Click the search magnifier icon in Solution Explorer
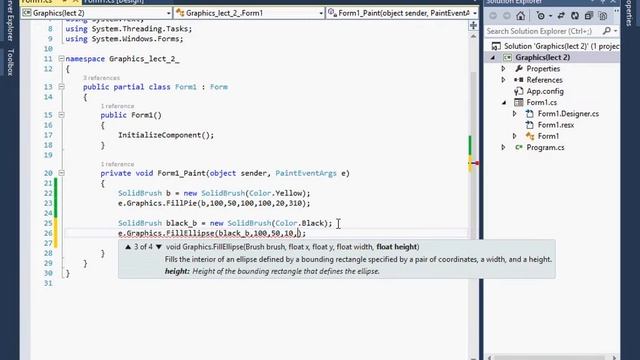This screenshot has width=640, height=360. (607, 31)
